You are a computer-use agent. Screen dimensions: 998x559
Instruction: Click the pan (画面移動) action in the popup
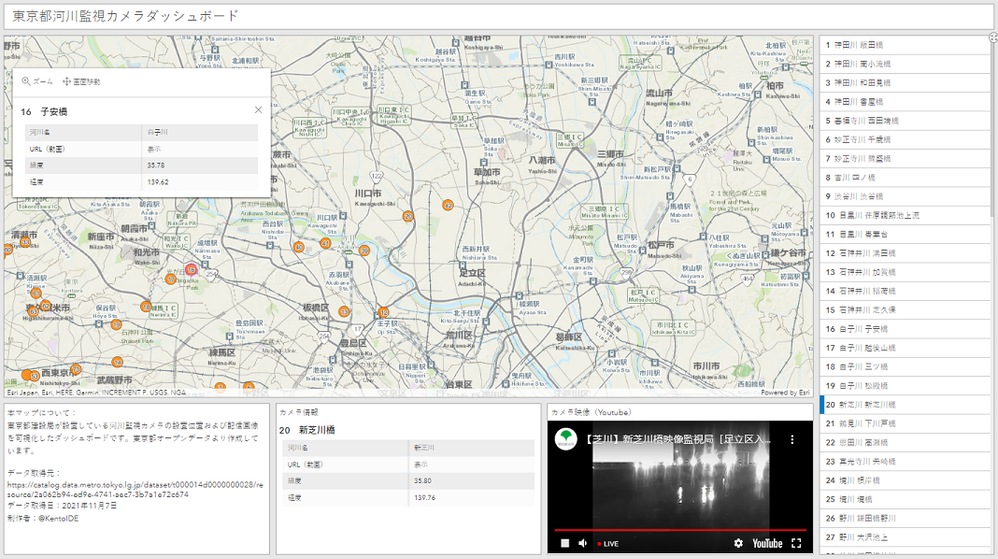click(81, 81)
